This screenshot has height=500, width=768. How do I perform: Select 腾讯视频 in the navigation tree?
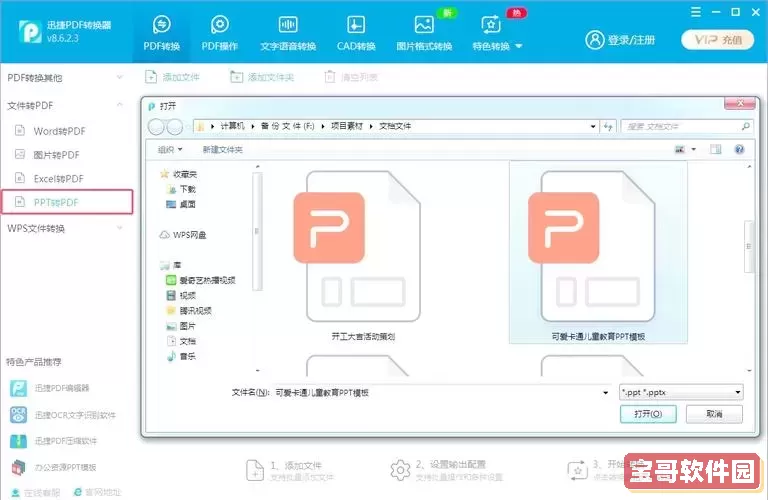click(x=189, y=310)
